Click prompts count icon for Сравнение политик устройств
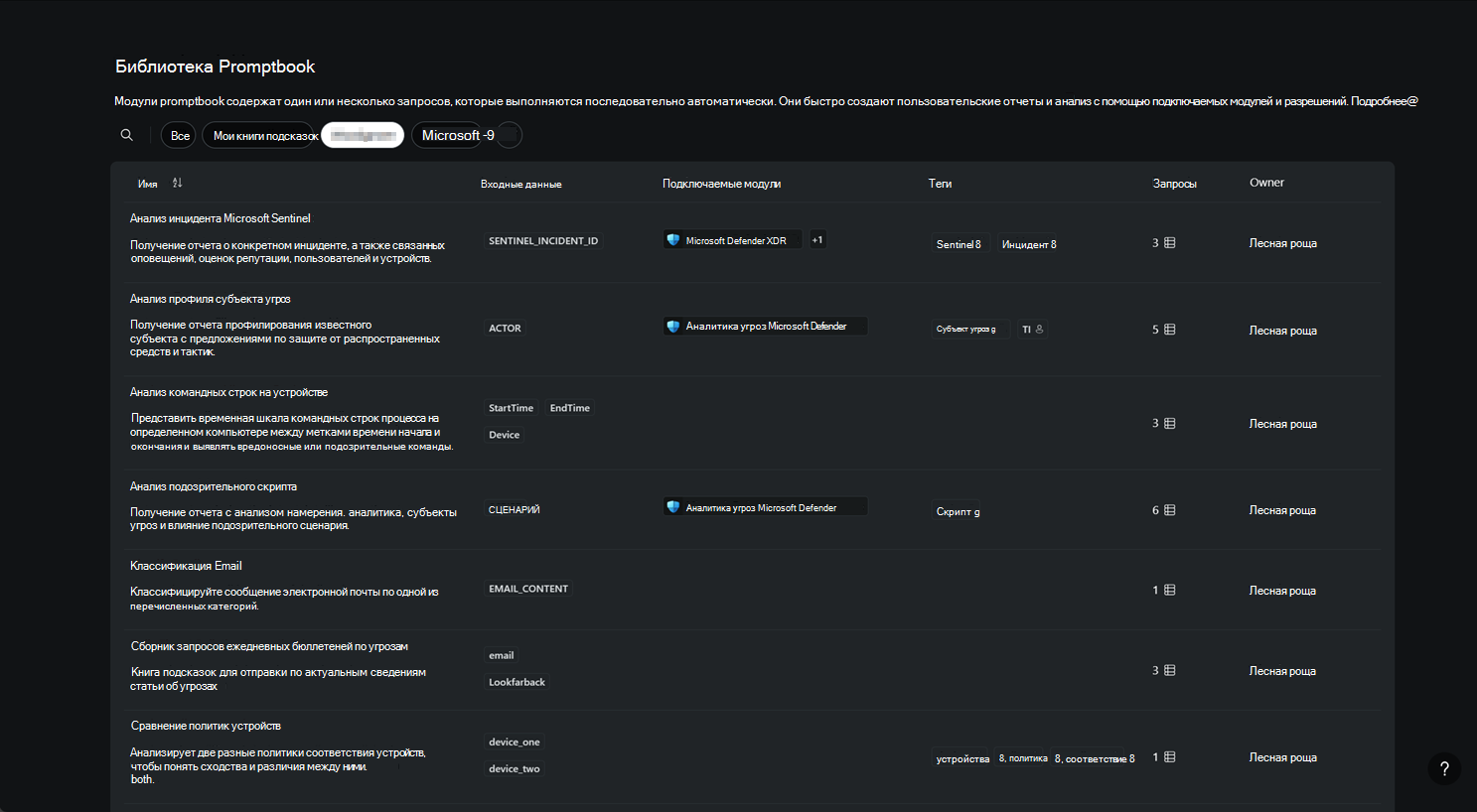The image size is (1477, 812). point(1170,756)
